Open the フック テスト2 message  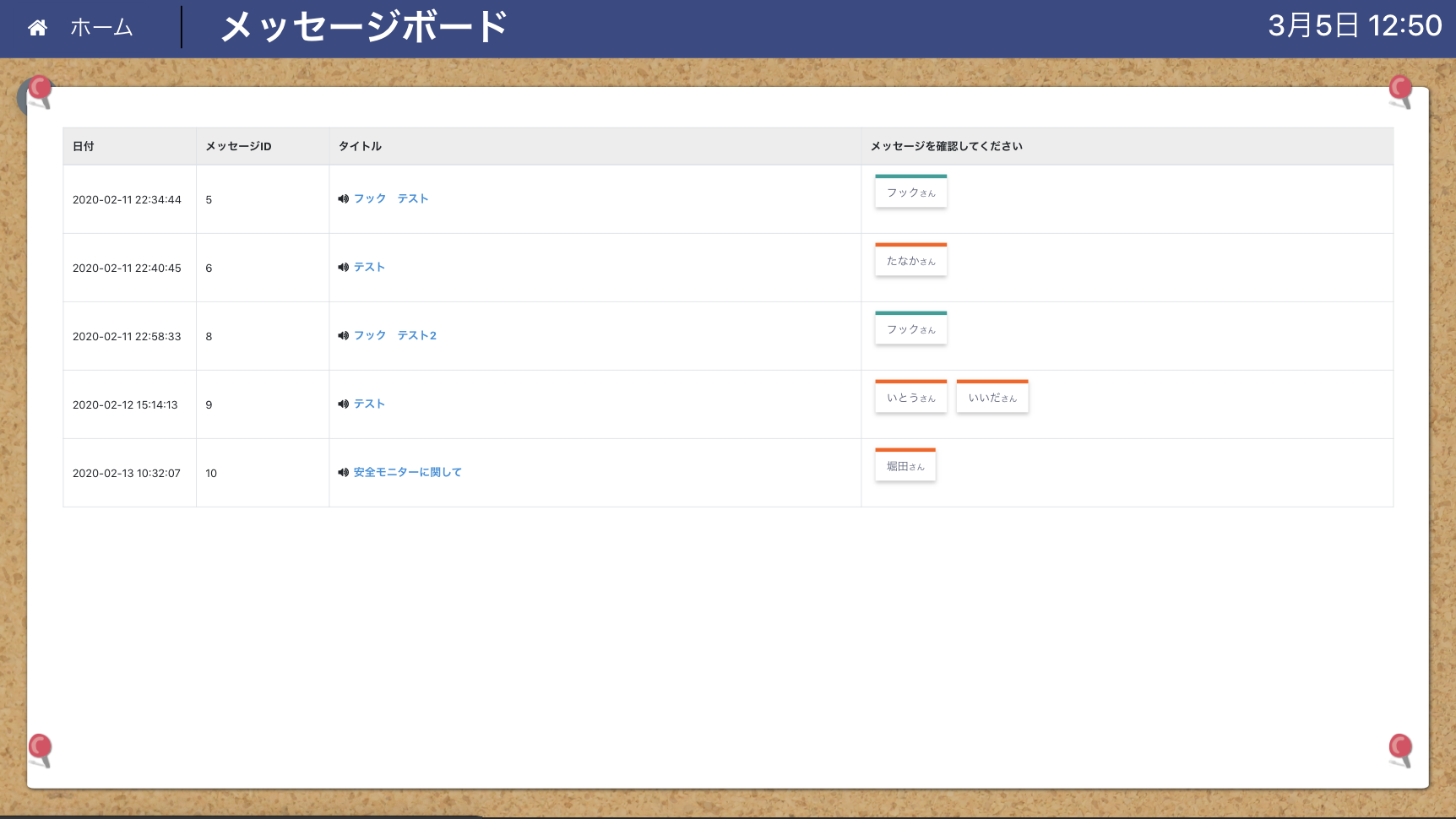(395, 336)
